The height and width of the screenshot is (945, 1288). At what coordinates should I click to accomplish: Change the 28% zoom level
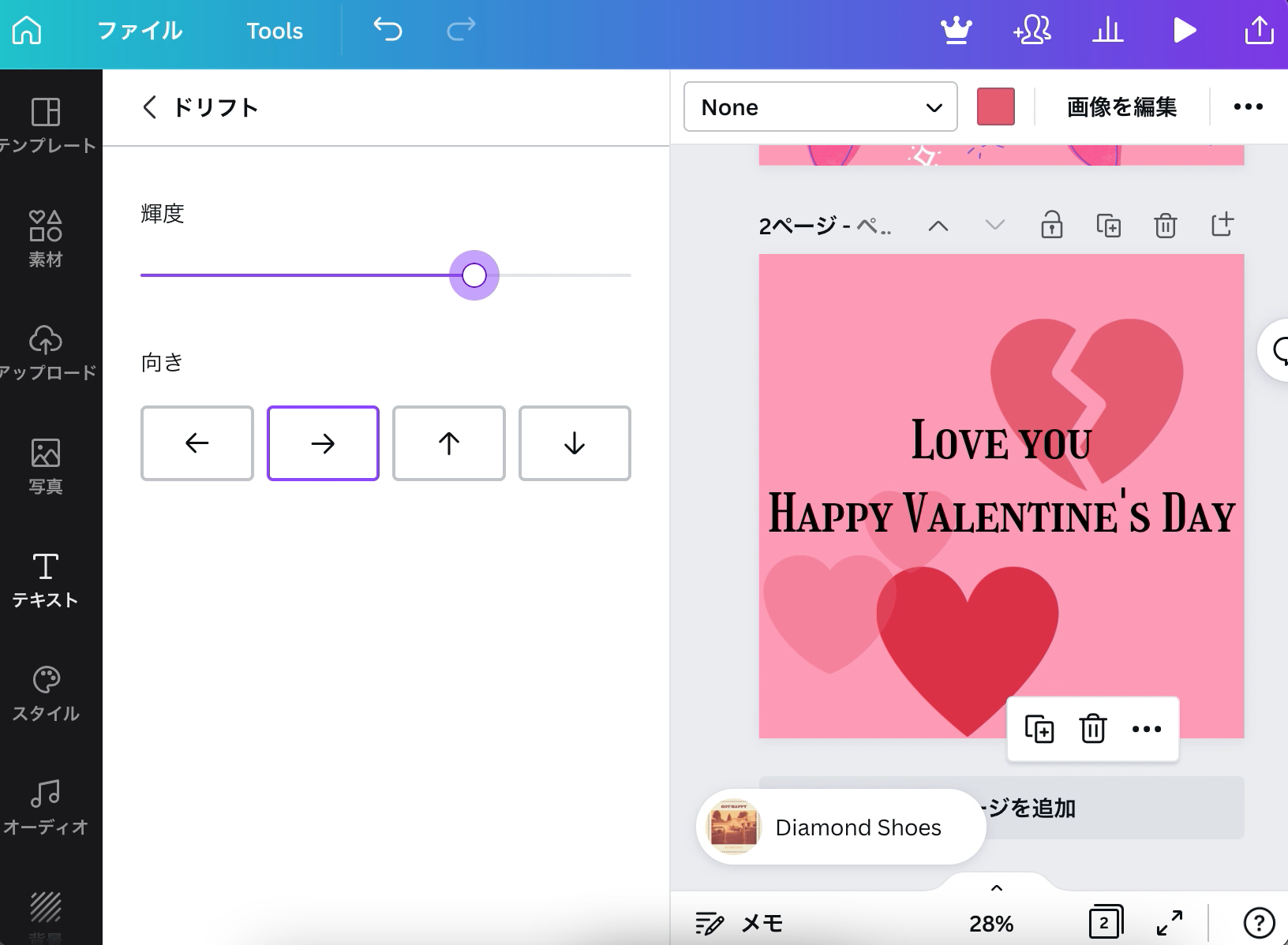[991, 924]
